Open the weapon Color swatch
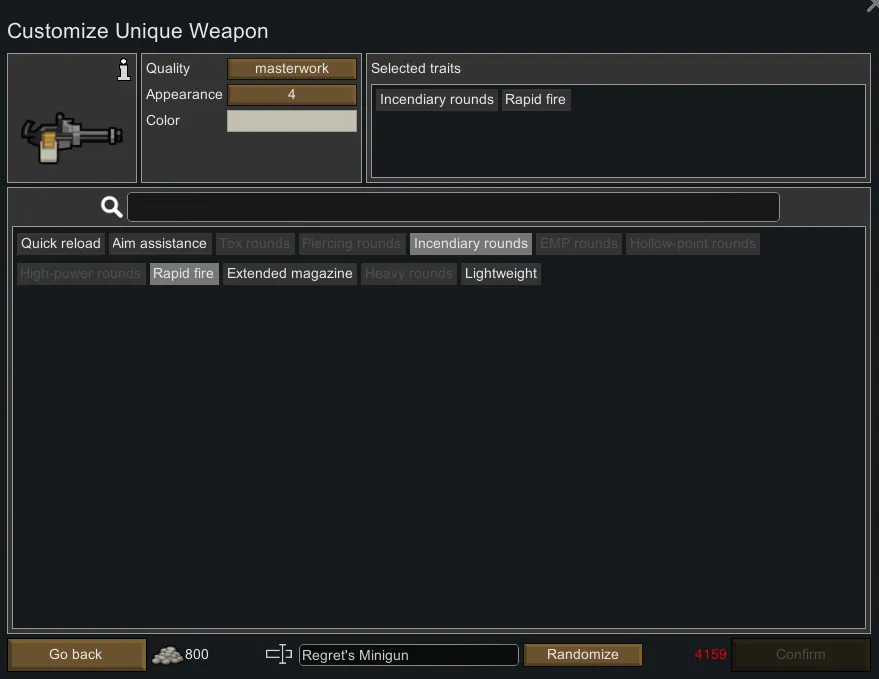This screenshot has height=679, width=879. point(292,121)
